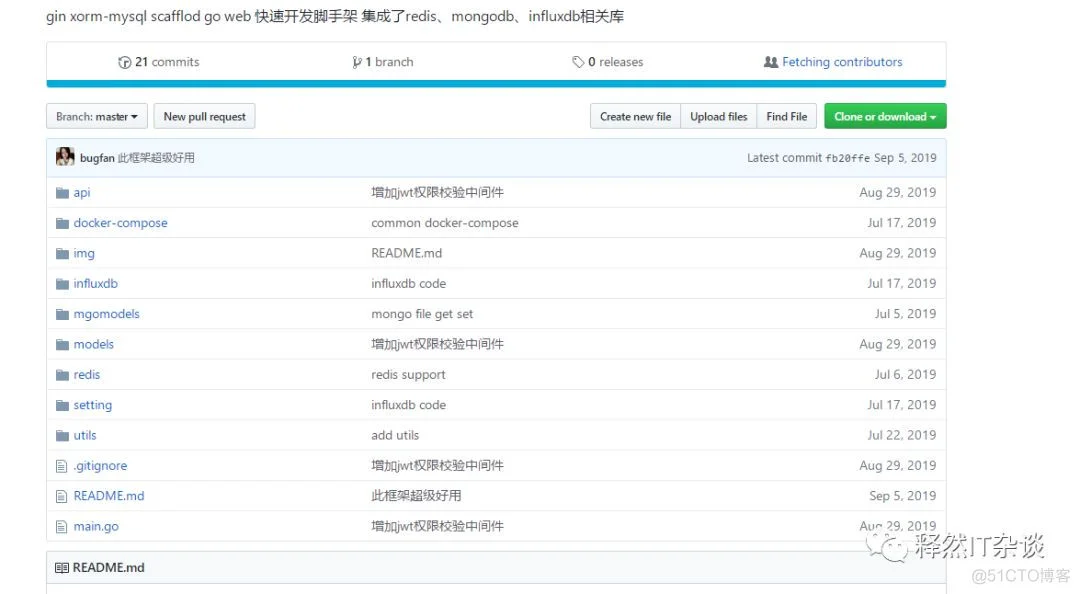Click Create new file button
Viewport: 1080px width, 594px height.
635,116
